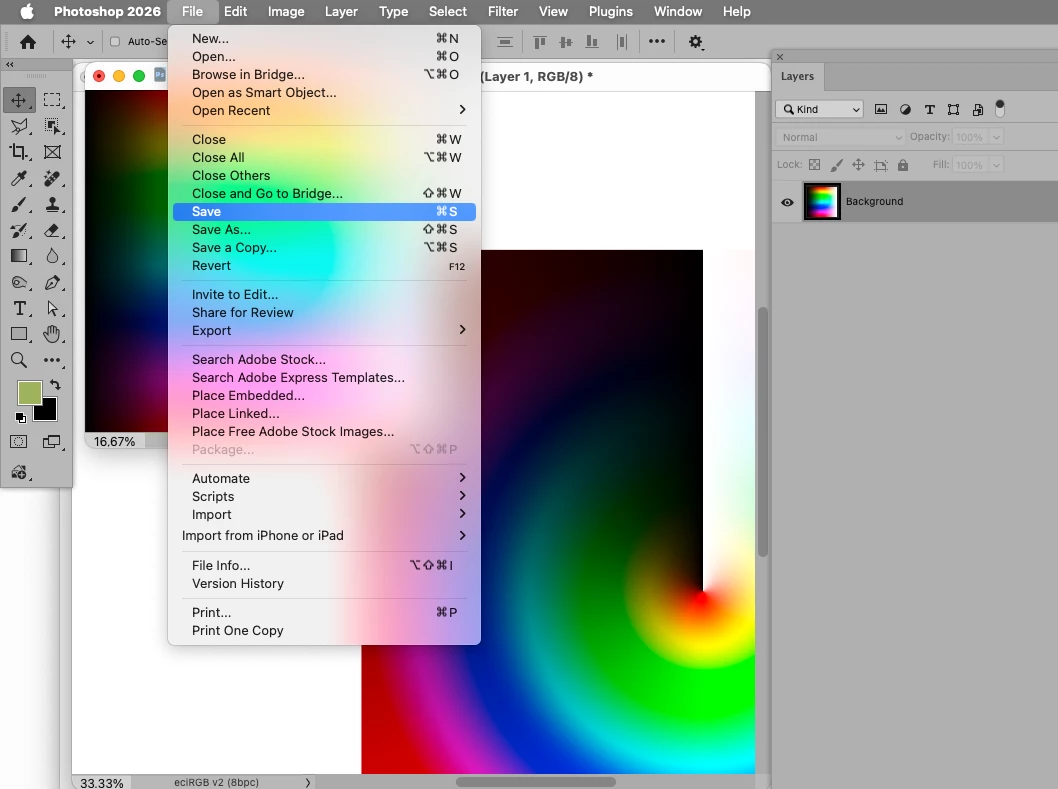Select the Frame tool
This screenshot has height=789, width=1058.
(x=52, y=152)
